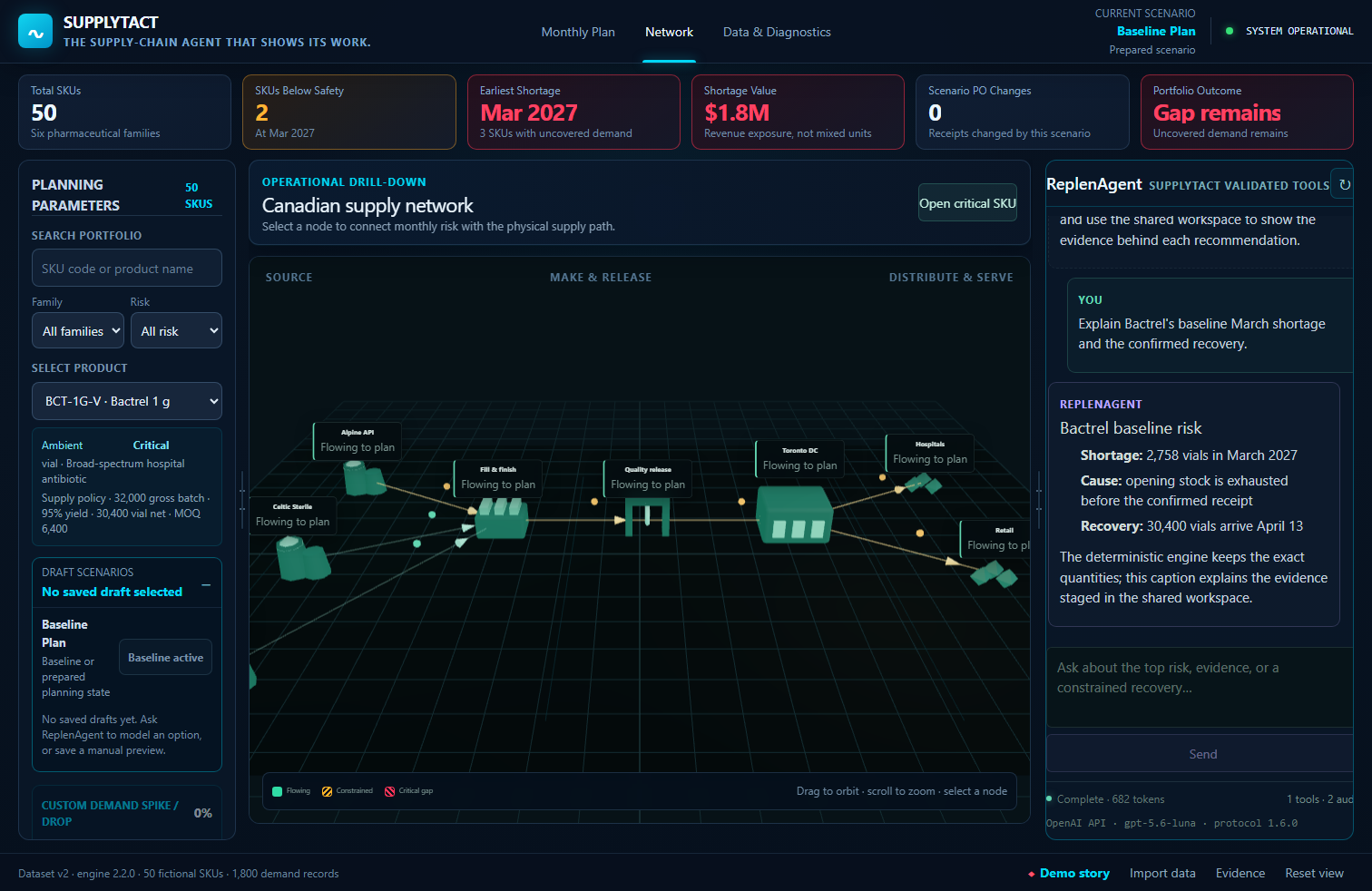Click the System Operational status indicator
This screenshot has width=1372, height=891.
point(1289,31)
